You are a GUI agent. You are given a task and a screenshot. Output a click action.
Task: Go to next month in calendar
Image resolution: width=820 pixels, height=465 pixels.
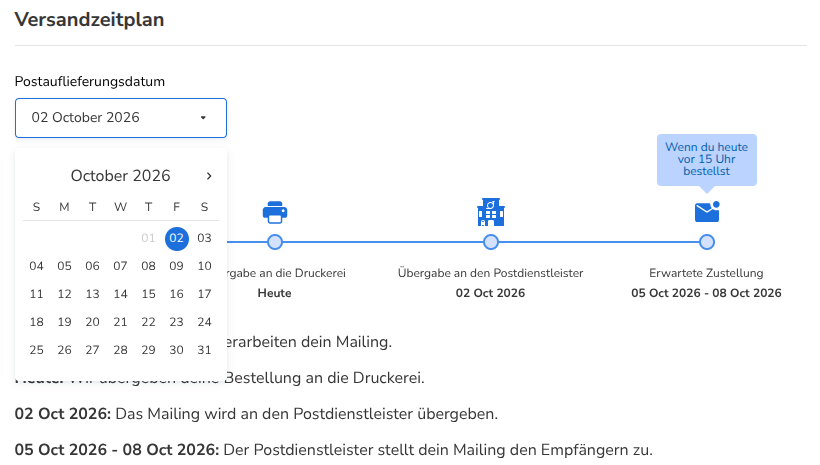coord(209,176)
